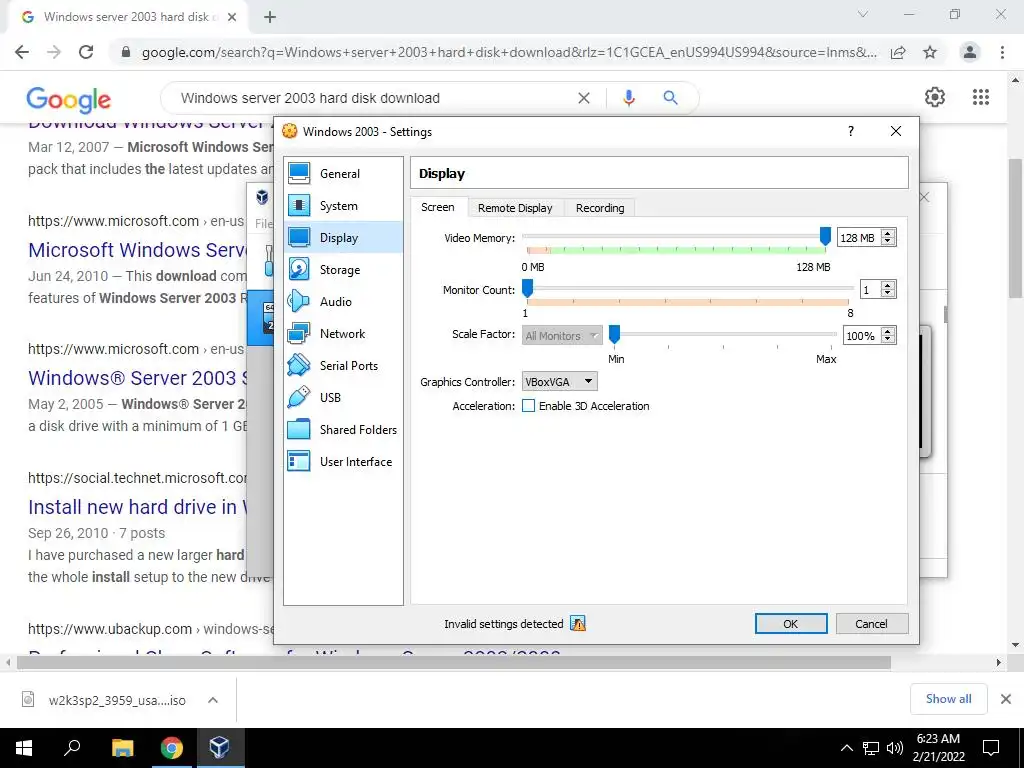Cancel the settings dialog
Image resolution: width=1024 pixels, height=768 pixels.
point(871,624)
